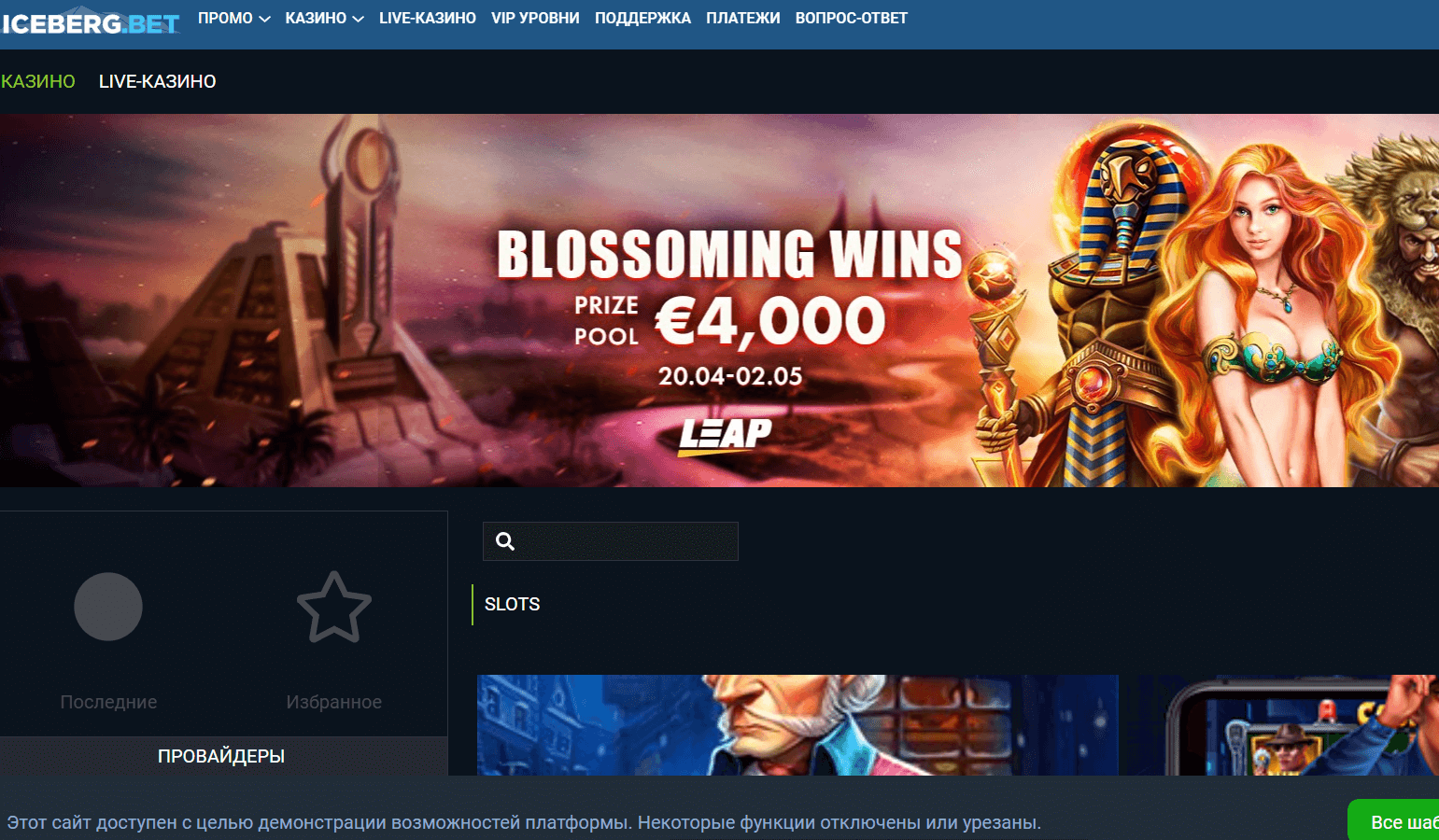Go to VIP УРОВНИ page
1439x840 pixels.
click(x=535, y=18)
